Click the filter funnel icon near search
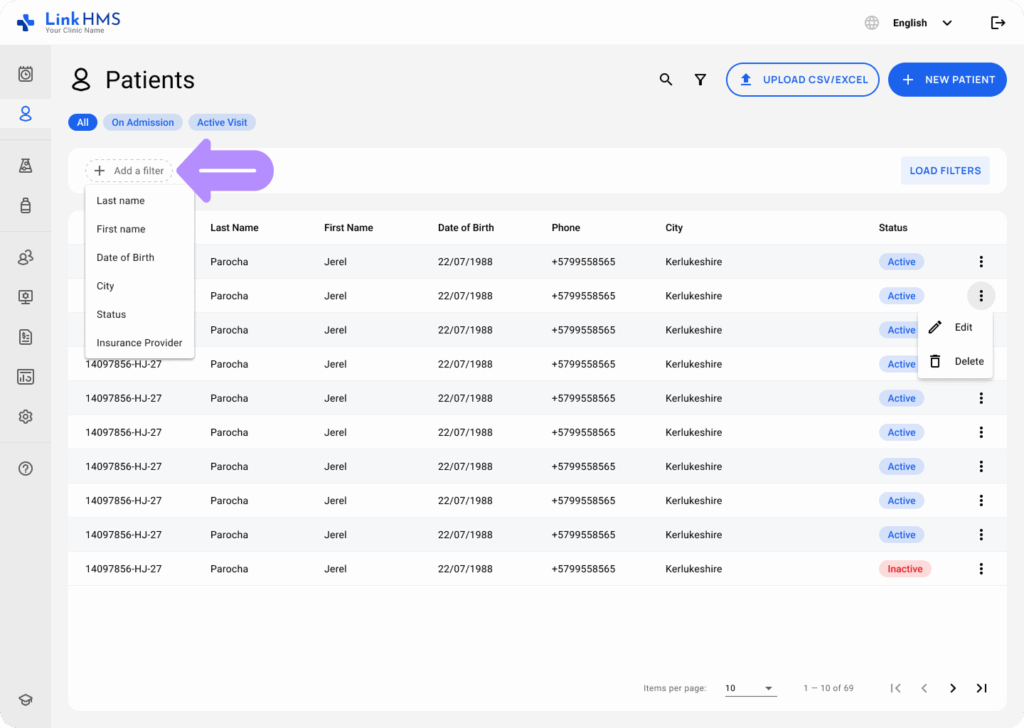 coord(700,79)
